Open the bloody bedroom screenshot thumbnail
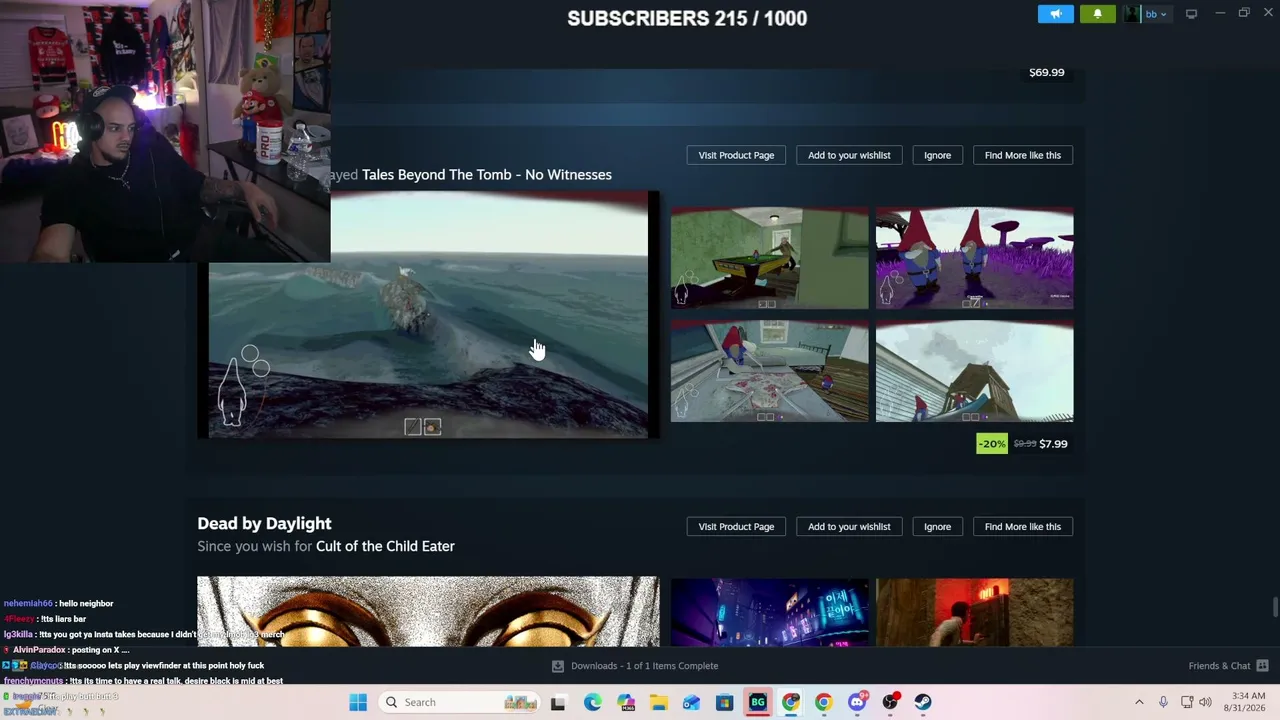 pos(769,371)
